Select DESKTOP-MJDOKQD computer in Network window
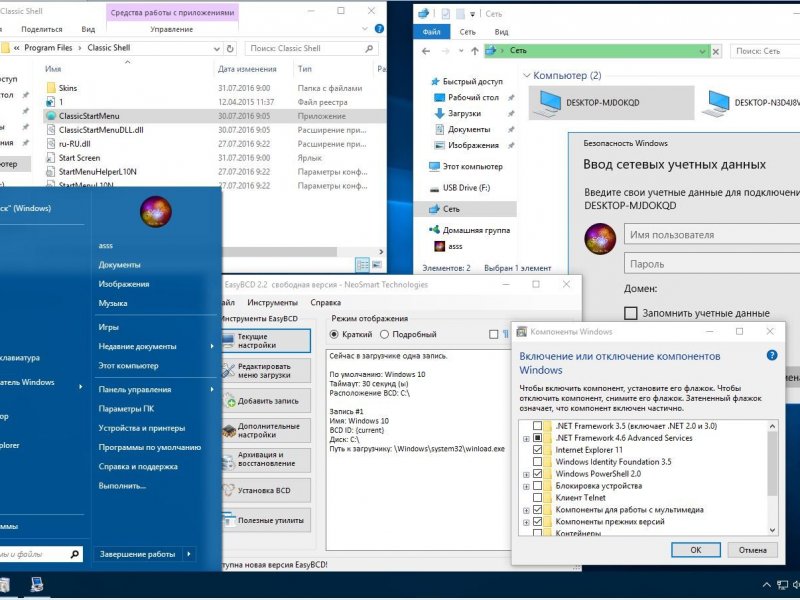Viewport: 800px width, 600px height. [611, 103]
